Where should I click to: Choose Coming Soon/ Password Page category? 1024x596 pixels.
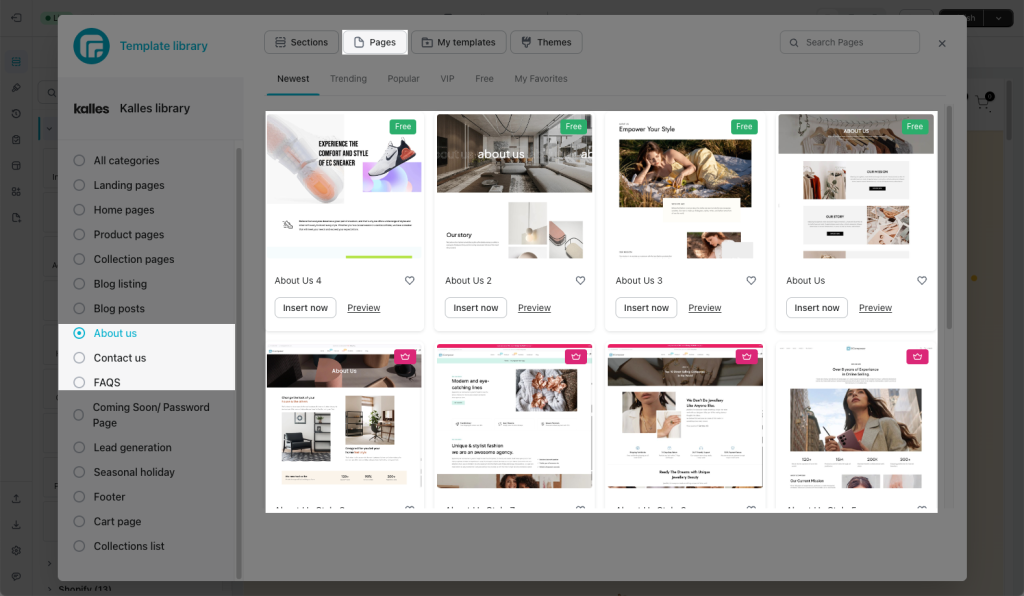point(79,415)
